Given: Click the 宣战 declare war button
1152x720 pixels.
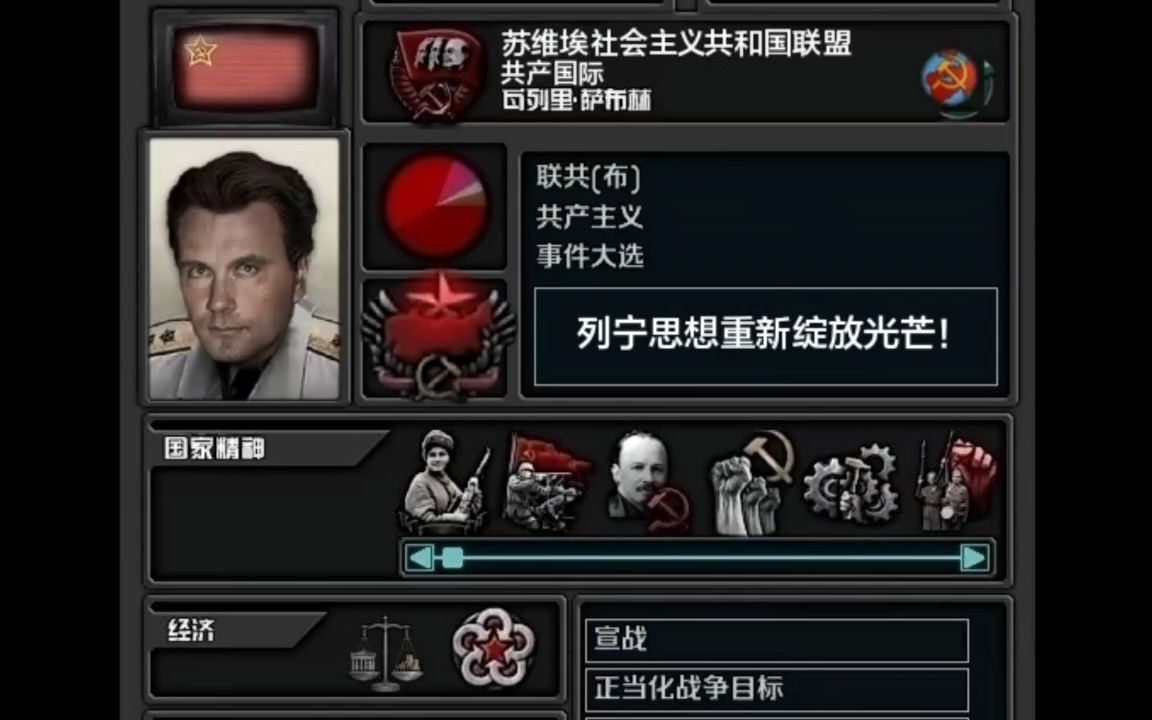Looking at the screenshot, I should point(777,640).
